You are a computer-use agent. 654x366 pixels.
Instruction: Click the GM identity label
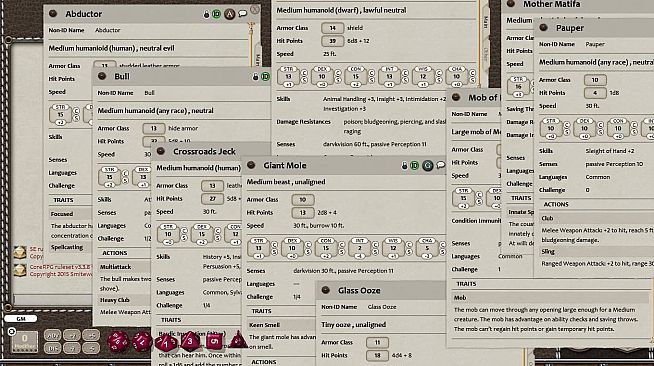point(21,318)
